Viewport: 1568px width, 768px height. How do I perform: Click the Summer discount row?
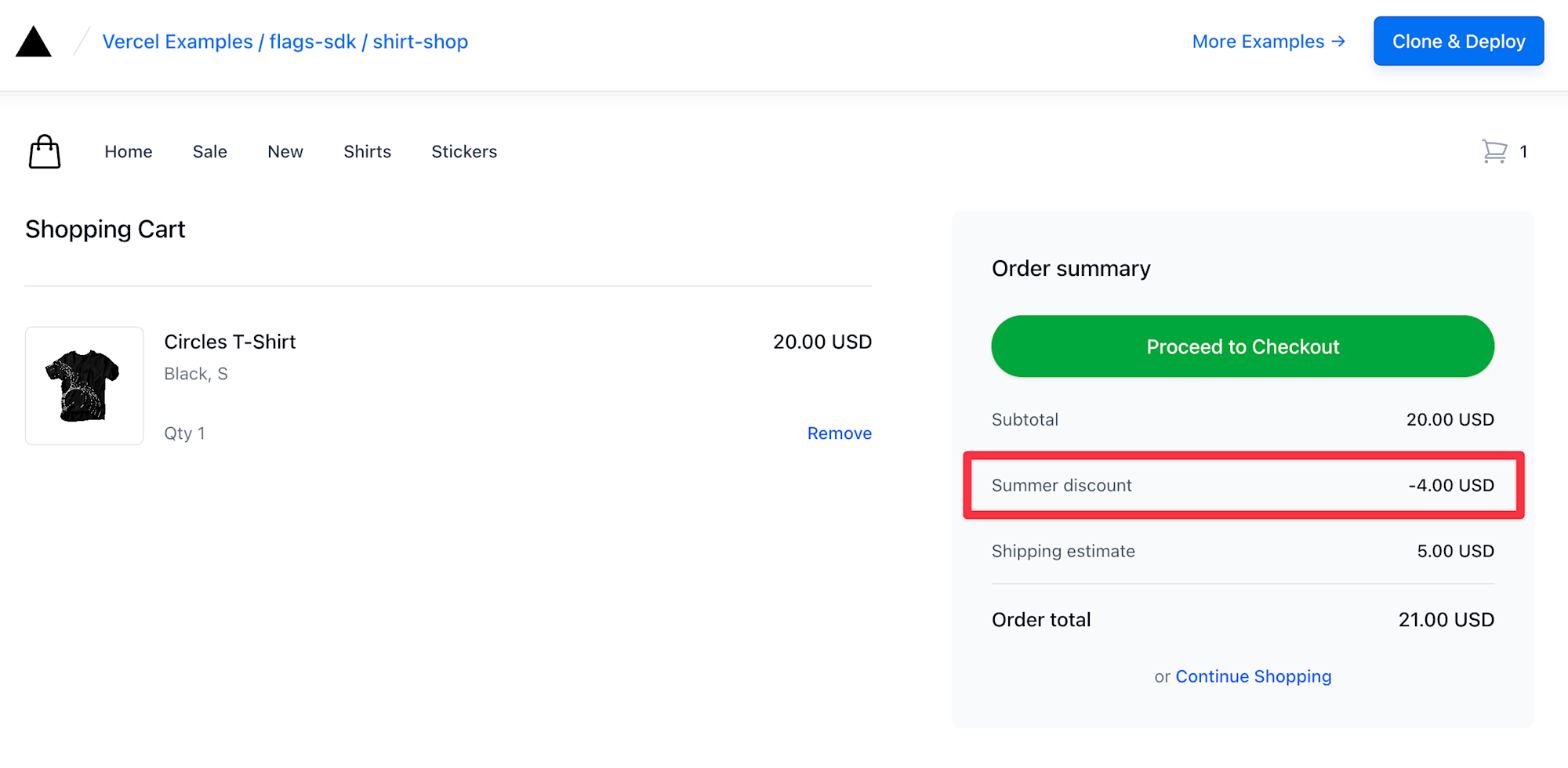[x=1243, y=485]
